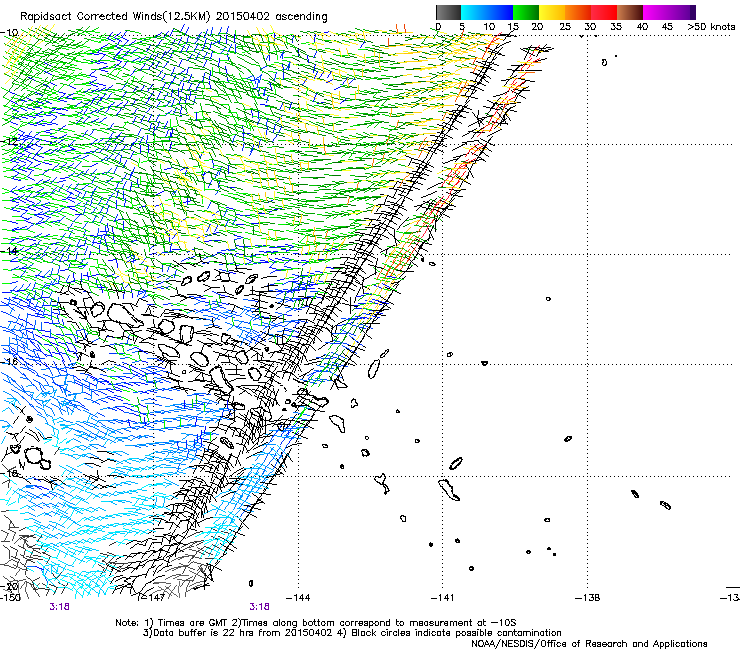The image size is (740, 650).
Task: Select the -16 latitude axis label
Action: (10, 362)
